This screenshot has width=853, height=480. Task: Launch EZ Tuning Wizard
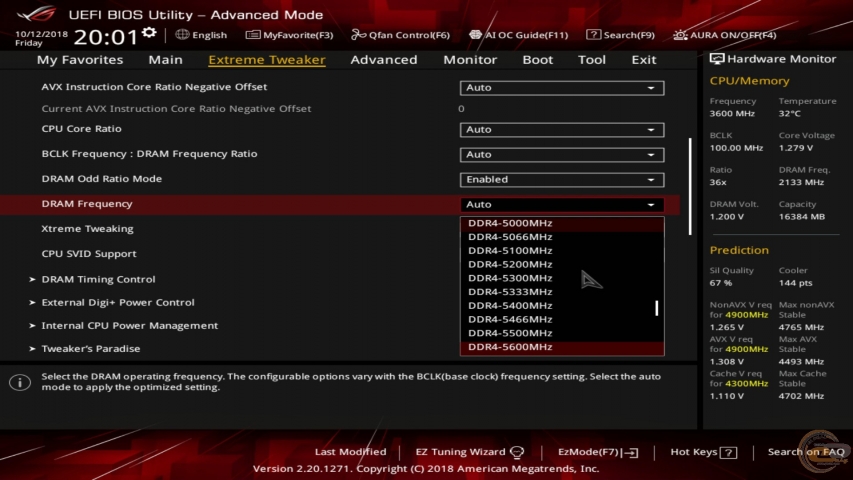[469, 452]
